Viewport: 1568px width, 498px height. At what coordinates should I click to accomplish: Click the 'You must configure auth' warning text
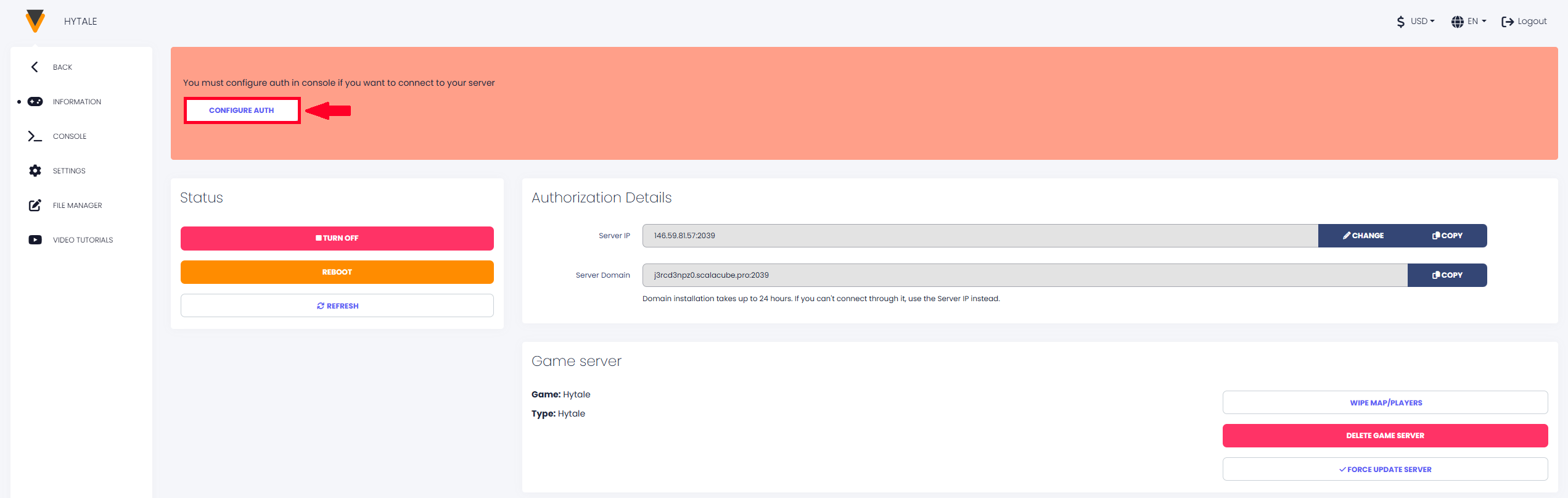coord(339,83)
